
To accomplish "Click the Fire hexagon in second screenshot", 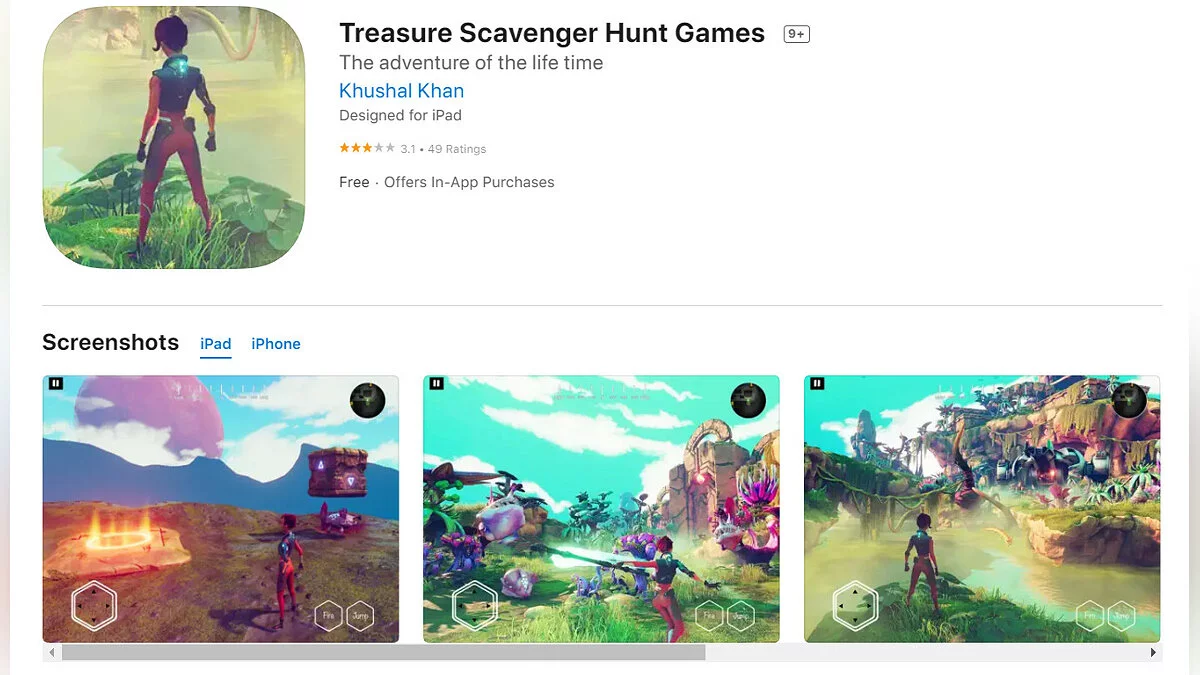I will tap(709, 616).
